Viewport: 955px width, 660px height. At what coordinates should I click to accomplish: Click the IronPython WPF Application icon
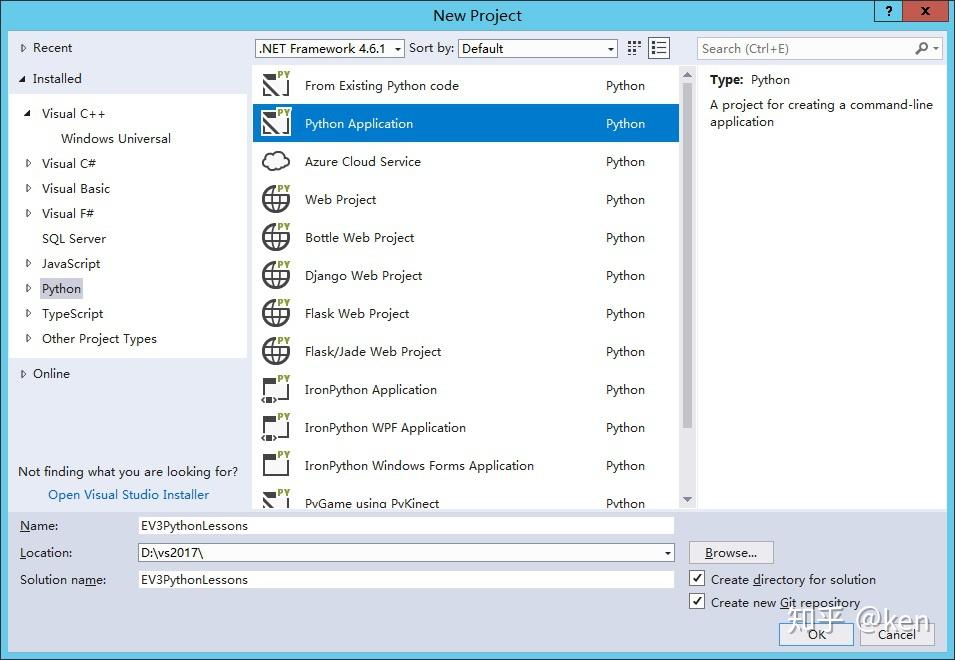(276, 427)
